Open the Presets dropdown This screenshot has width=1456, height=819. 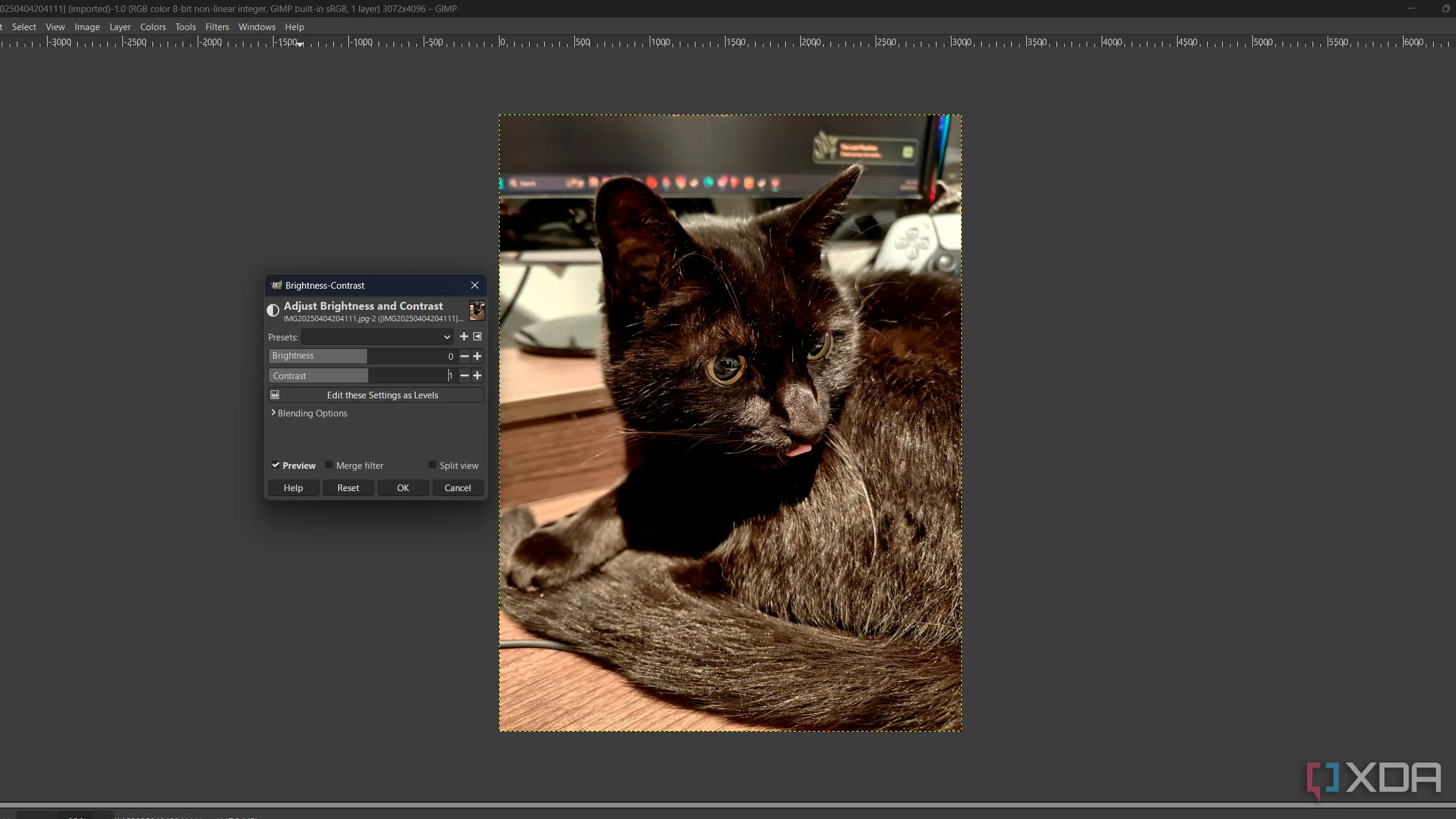tap(377, 337)
